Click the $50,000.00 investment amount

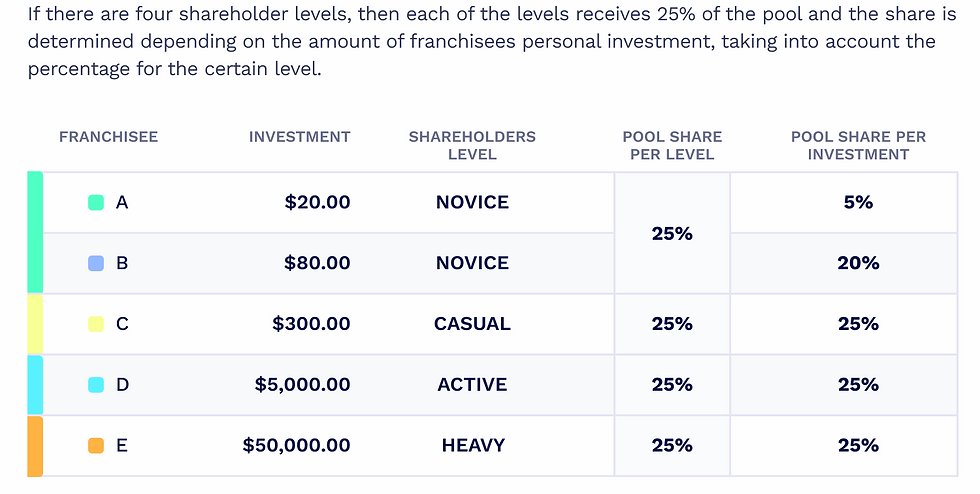tap(297, 445)
